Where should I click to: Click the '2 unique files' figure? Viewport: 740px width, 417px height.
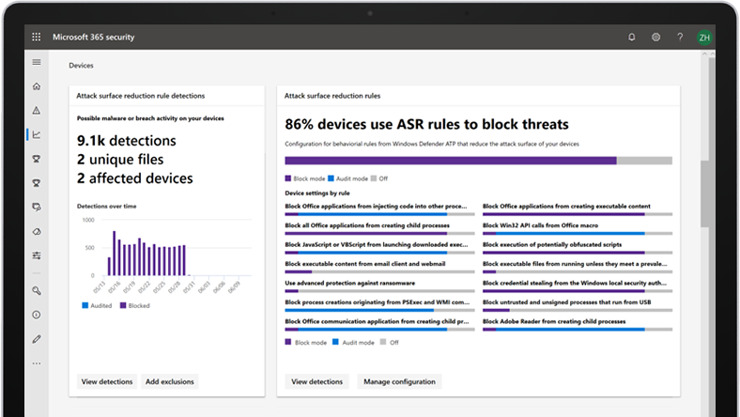click(x=120, y=159)
